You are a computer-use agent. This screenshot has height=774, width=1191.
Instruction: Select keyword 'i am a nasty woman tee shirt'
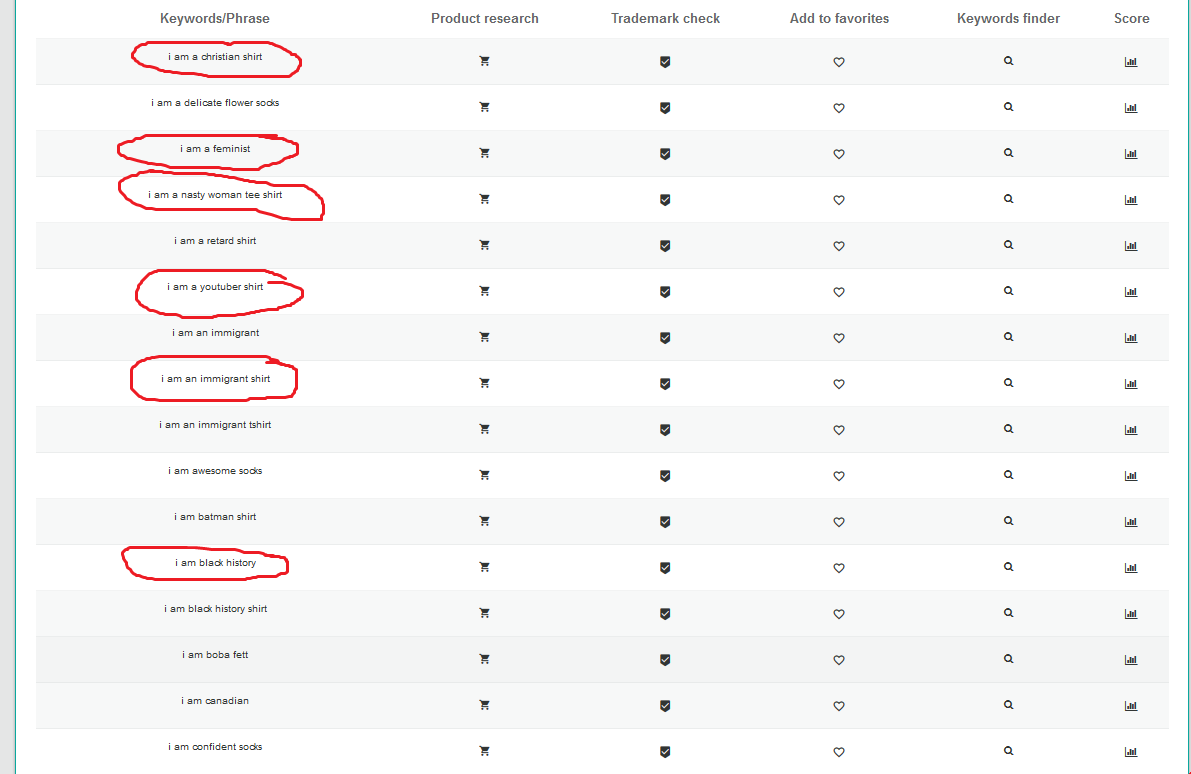215,195
